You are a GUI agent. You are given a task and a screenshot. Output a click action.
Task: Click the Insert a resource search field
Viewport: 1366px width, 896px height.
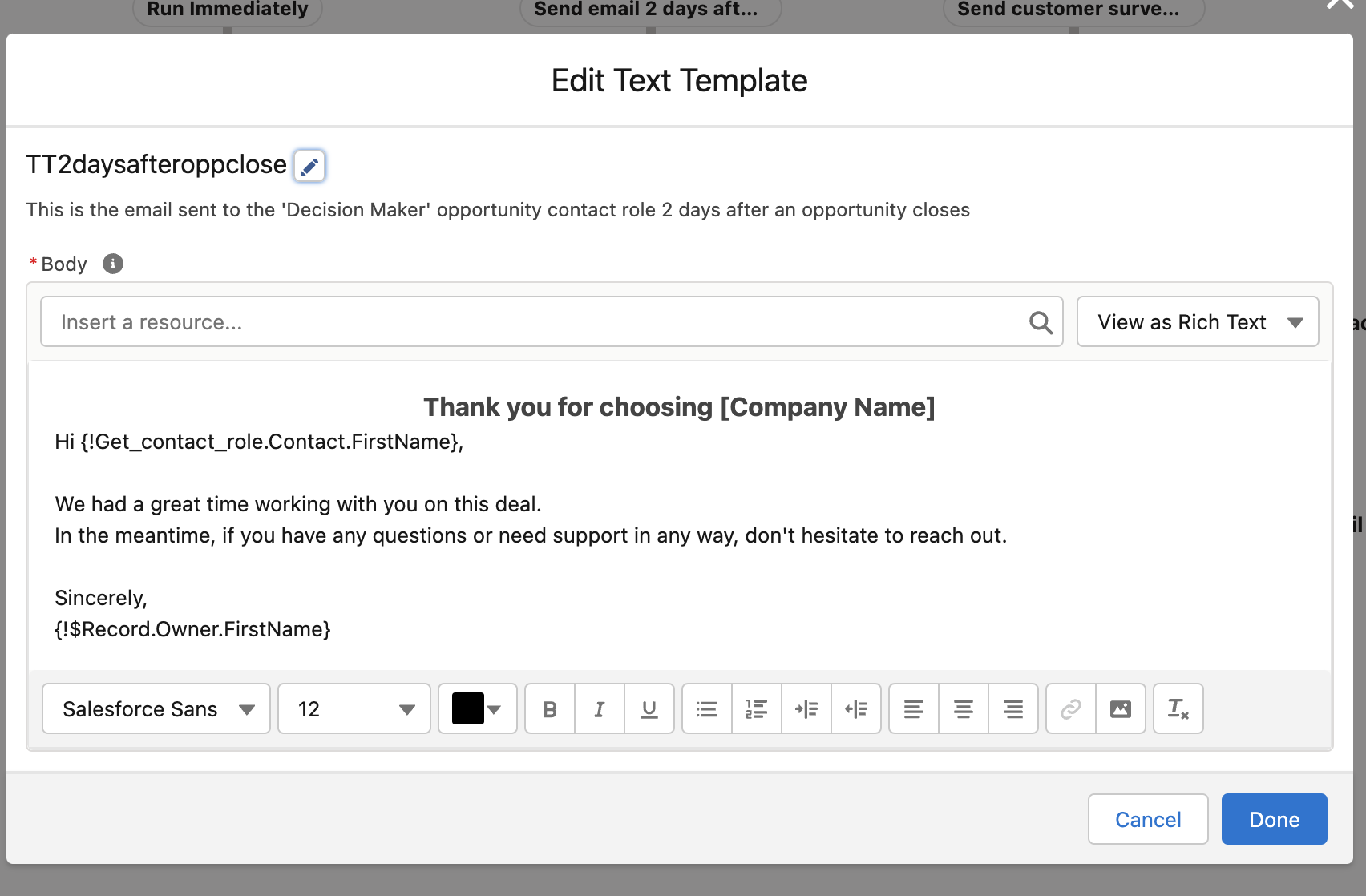(552, 322)
